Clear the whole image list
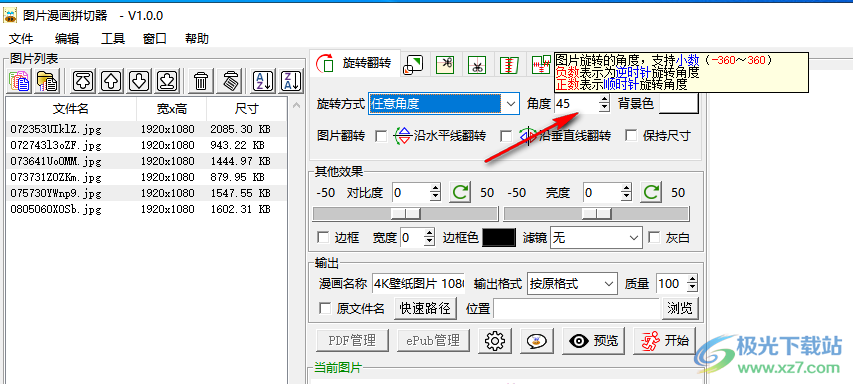Screen dimensions: 853x384 tap(230, 81)
